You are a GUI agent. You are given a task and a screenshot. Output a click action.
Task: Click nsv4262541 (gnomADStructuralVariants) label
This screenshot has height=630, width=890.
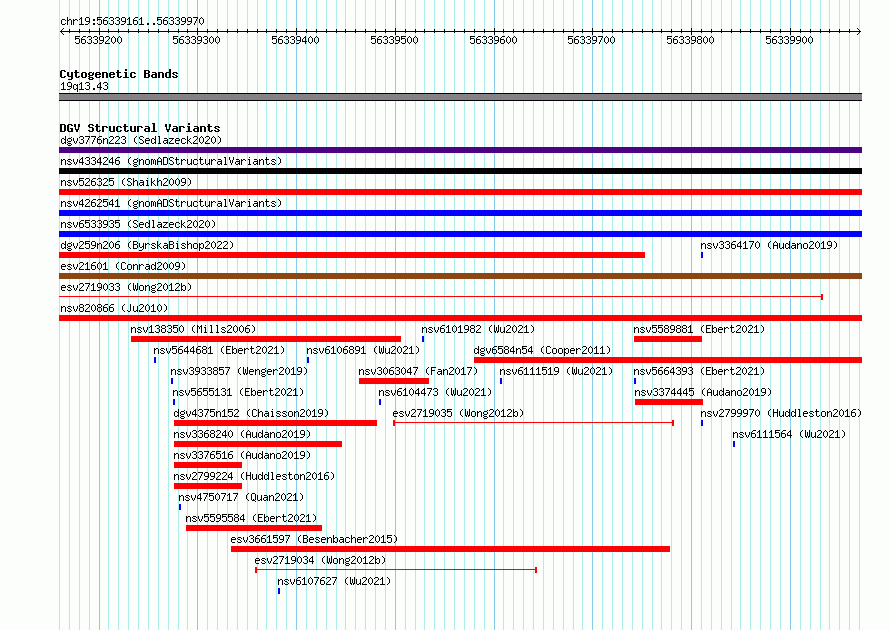(x=171, y=203)
